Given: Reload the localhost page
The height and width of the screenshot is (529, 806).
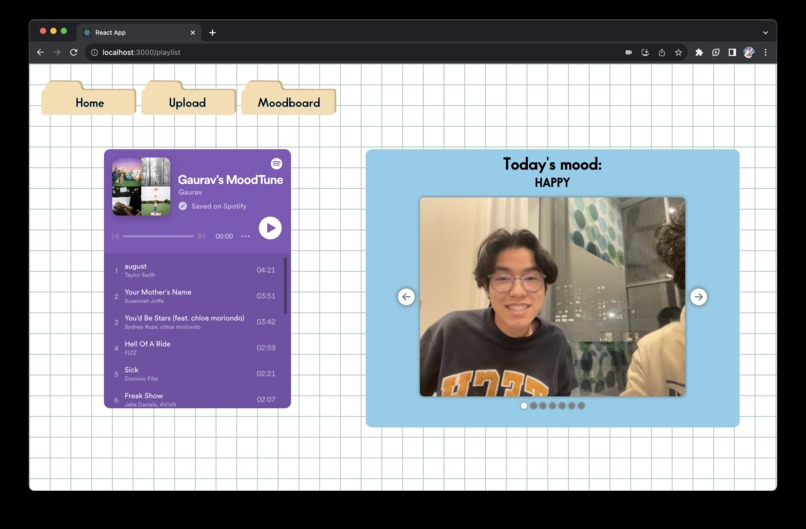Looking at the screenshot, I should tap(74, 52).
